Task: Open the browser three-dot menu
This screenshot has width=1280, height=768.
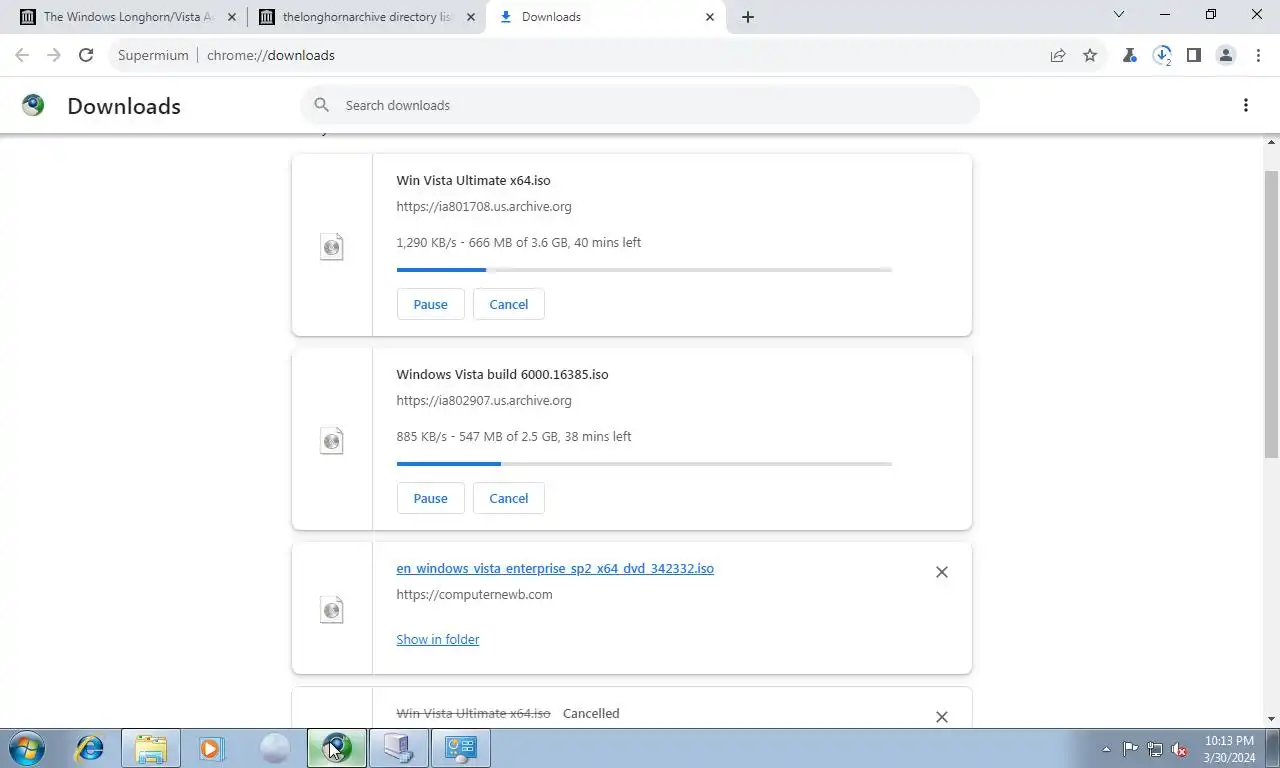Action: click(x=1258, y=55)
